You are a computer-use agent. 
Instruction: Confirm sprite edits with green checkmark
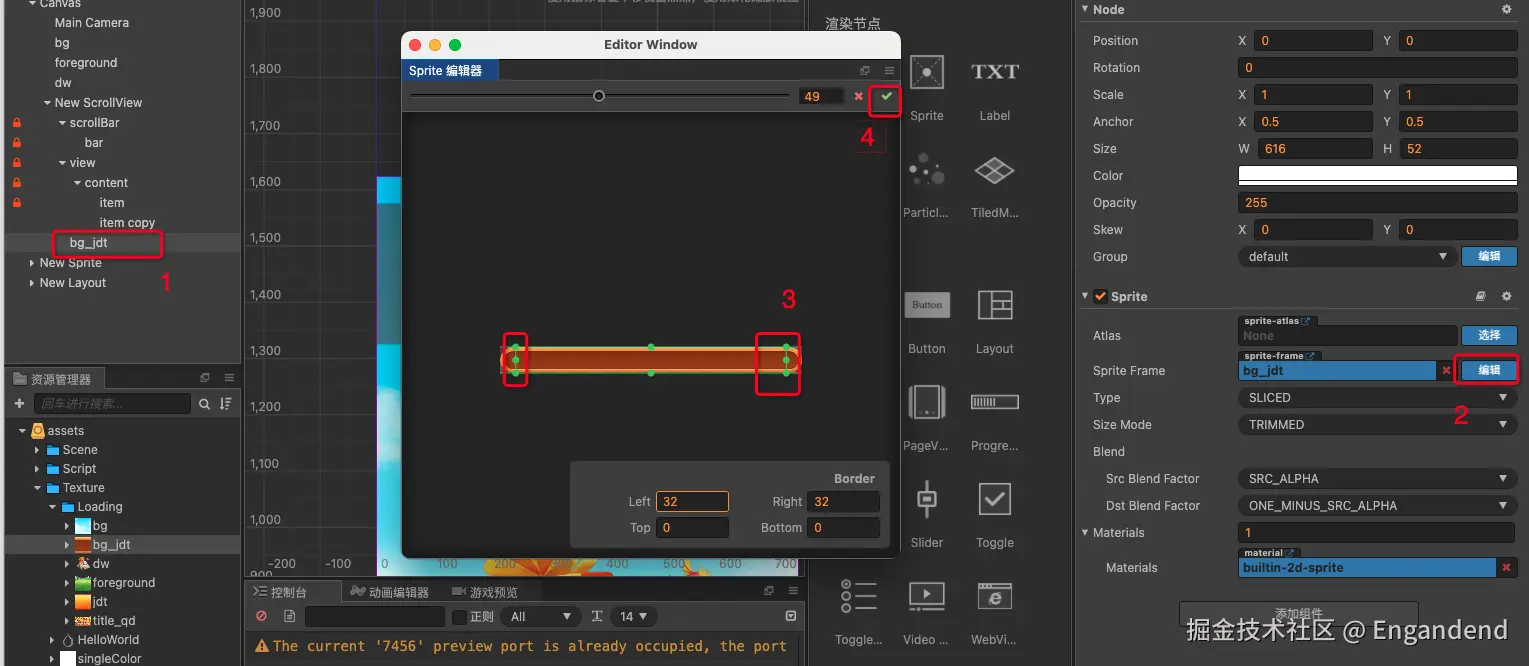886,96
